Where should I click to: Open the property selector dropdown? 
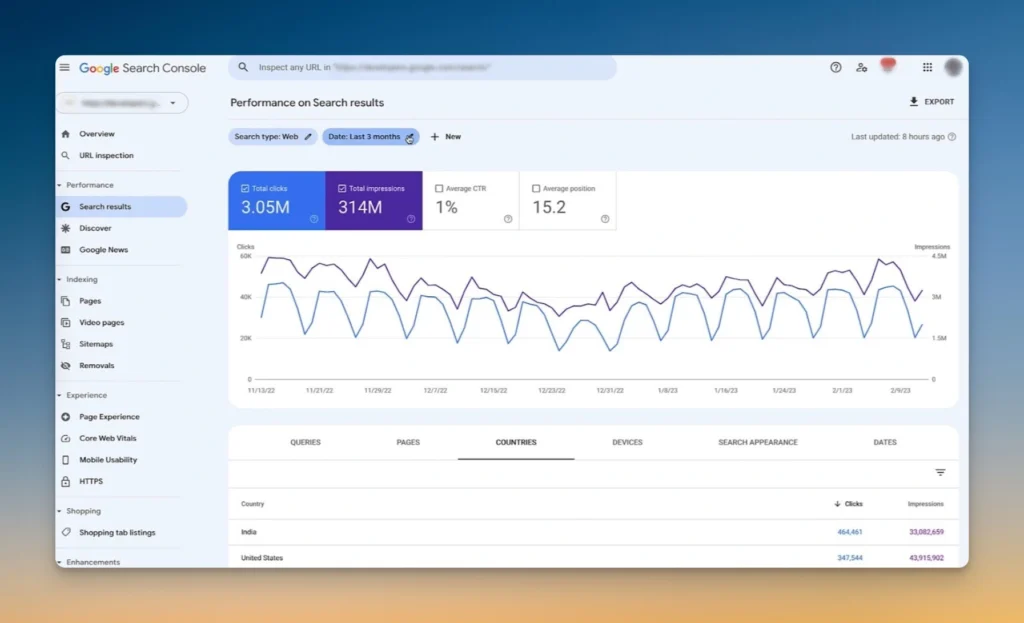(171, 103)
